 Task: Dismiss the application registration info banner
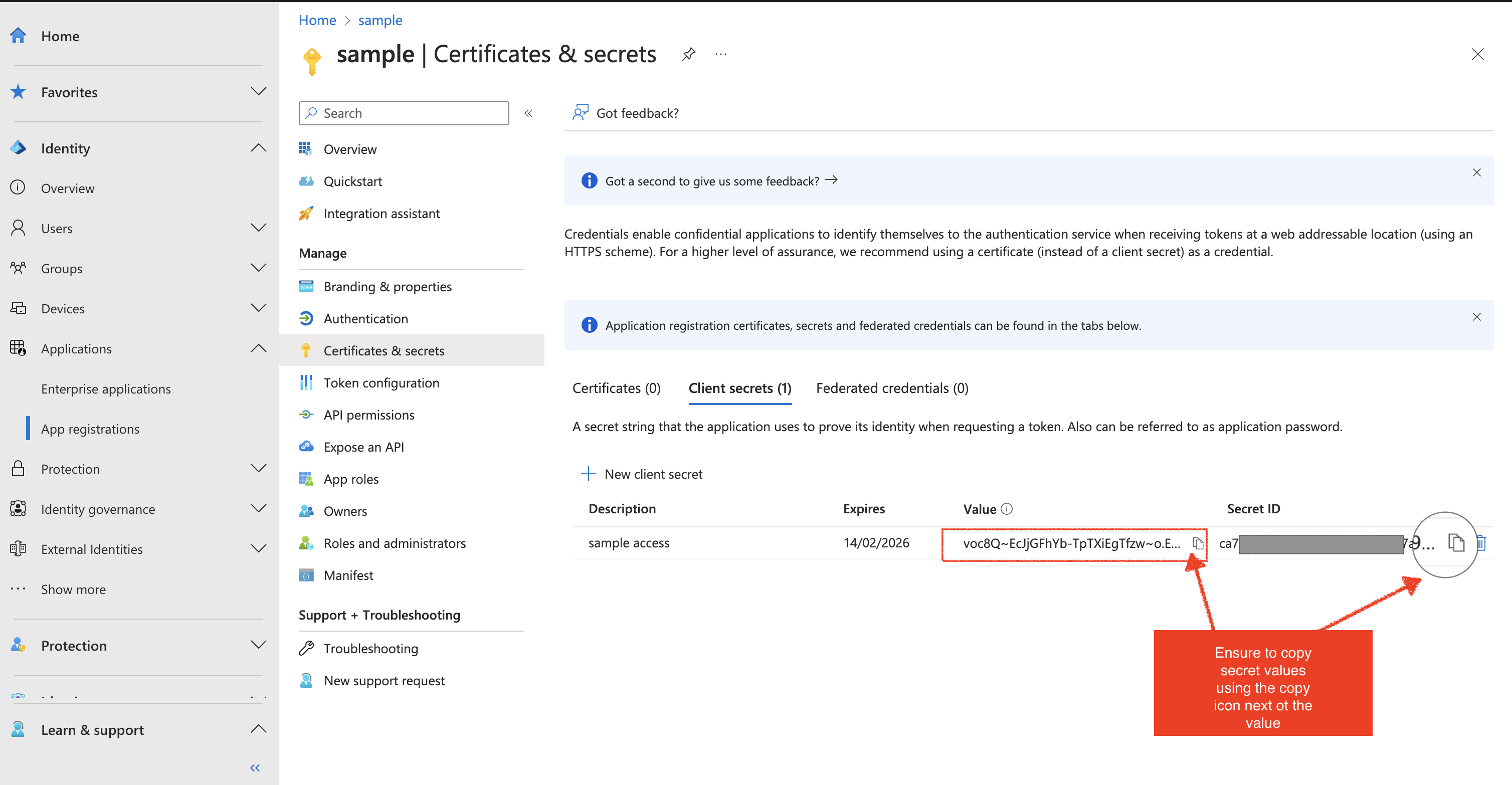click(1476, 317)
